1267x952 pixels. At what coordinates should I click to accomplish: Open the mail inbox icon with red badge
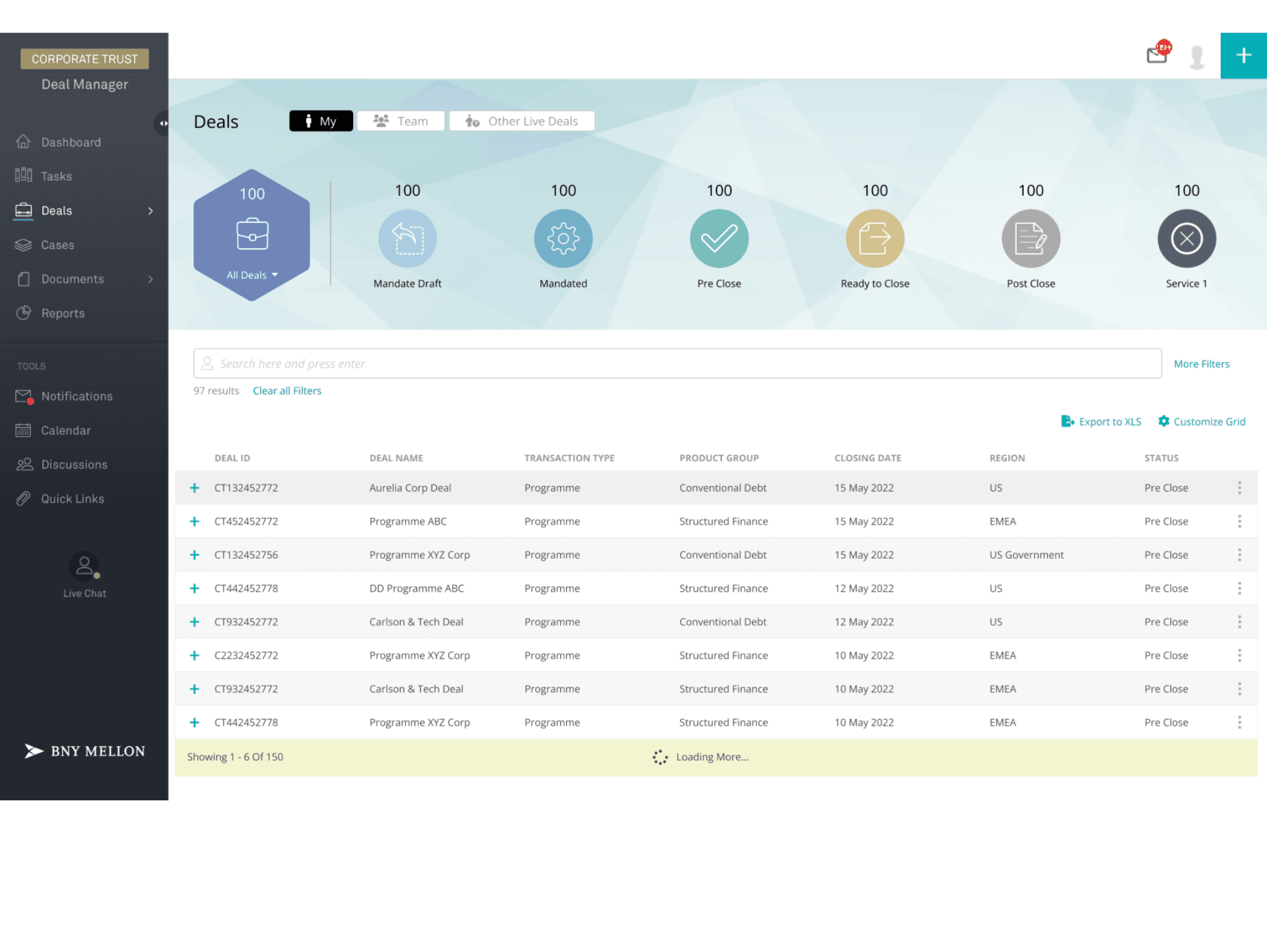pos(1159,52)
